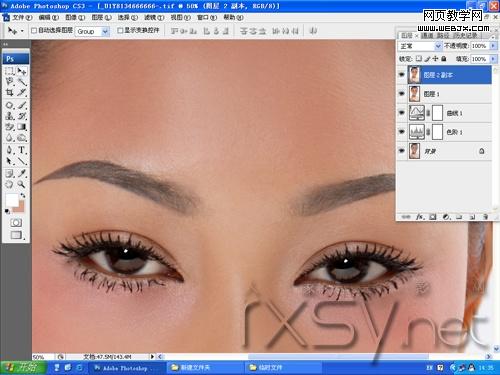This screenshot has width=500, height=375.
Task: Open the layer blend mode dropdown
Action: (438, 46)
